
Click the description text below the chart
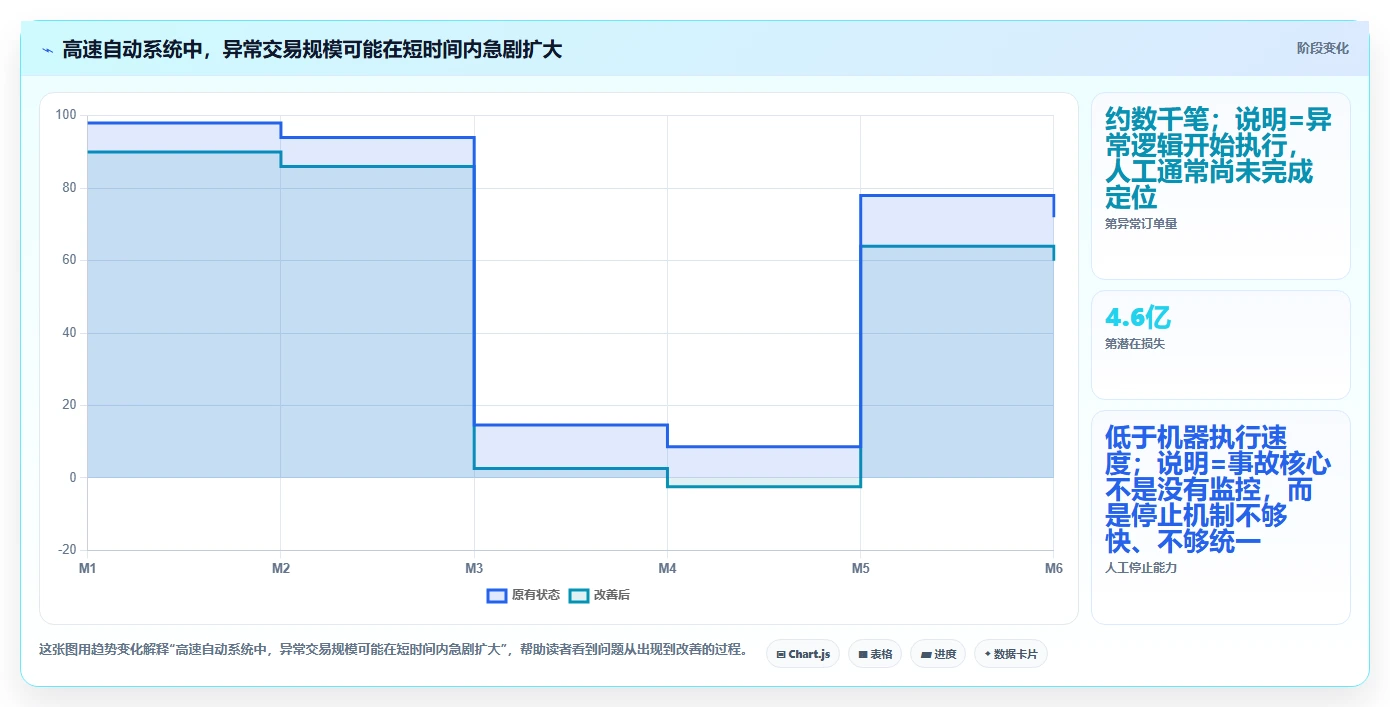tap(394, 650)
